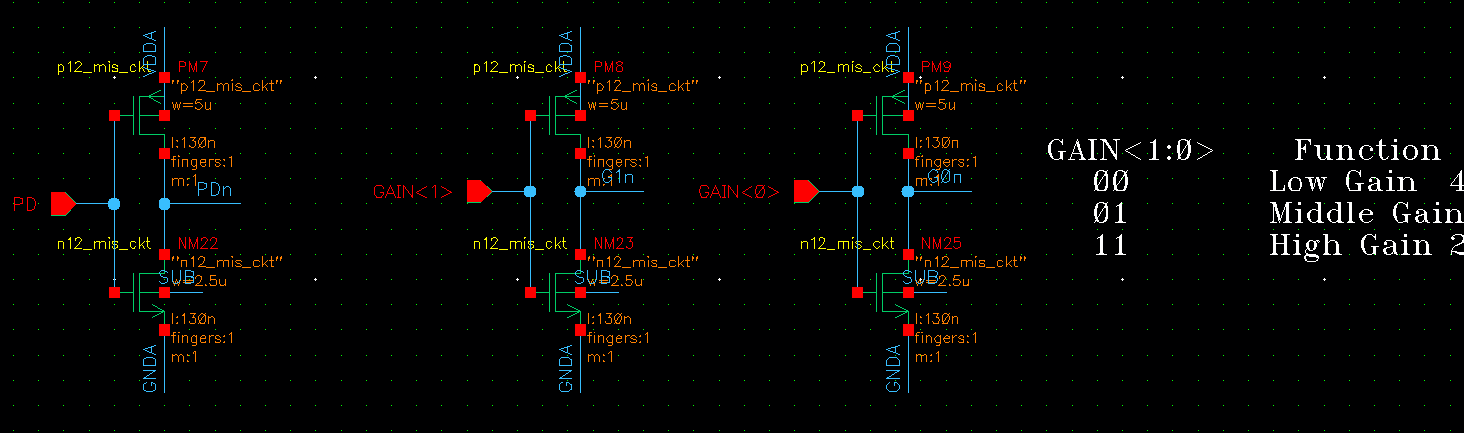Screen dimensions: 1464x433
Task: Click the red GAIN<1> pin name text
Action: pos(413,191)
